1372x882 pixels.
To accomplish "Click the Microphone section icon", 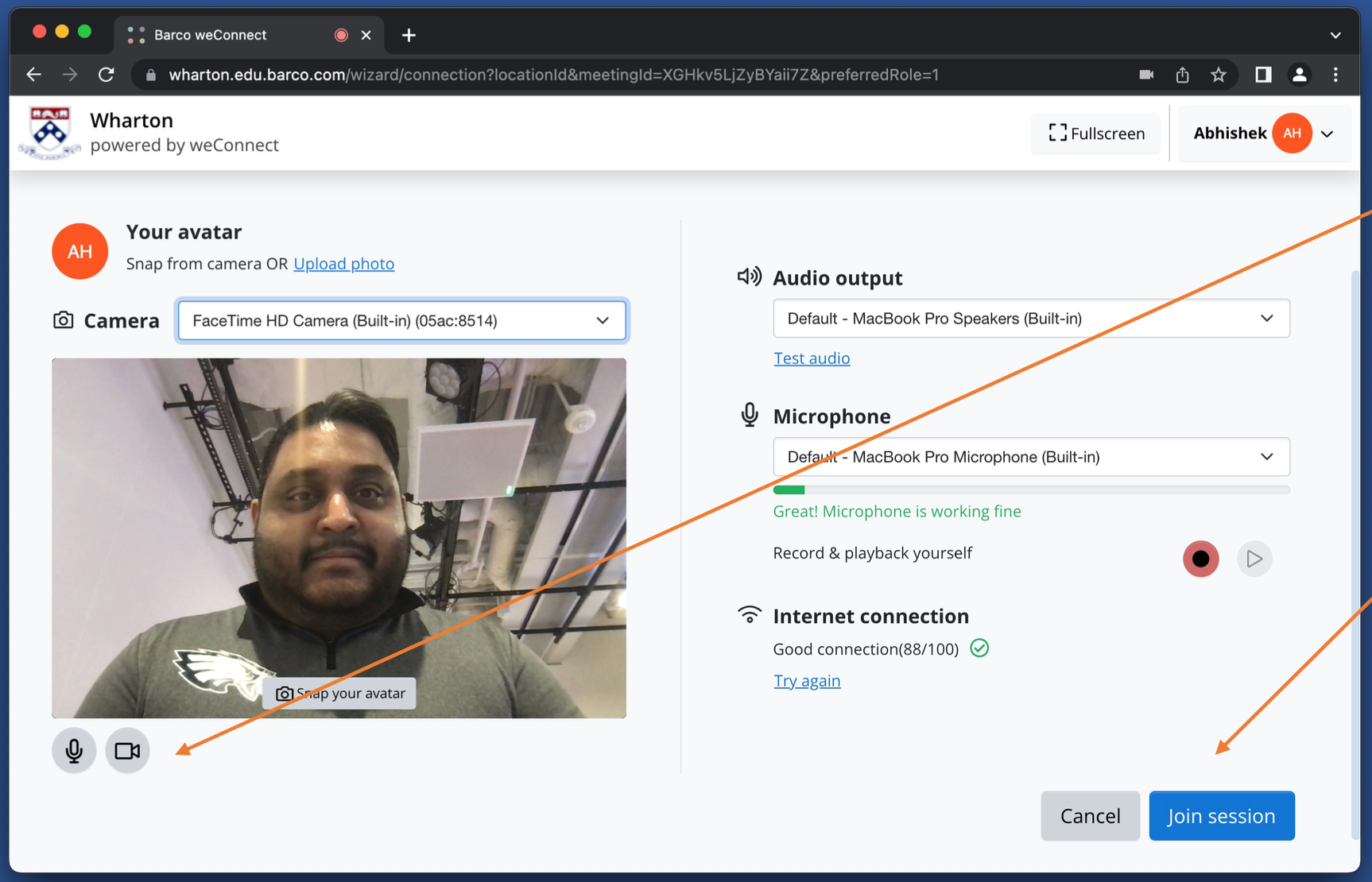I will coord(749,415).
